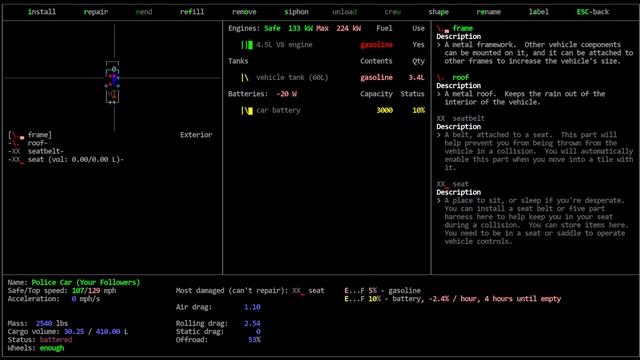Viewport: 640px width, 360px height.
Task: Select the shape command
Action: pos(439,12)
